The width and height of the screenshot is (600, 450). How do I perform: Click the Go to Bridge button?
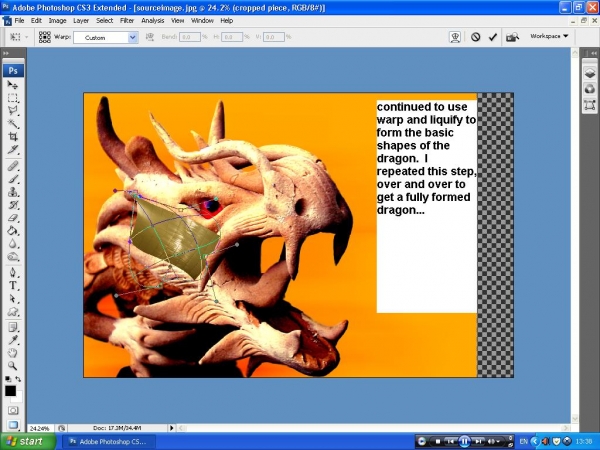(x=512, y=37)
